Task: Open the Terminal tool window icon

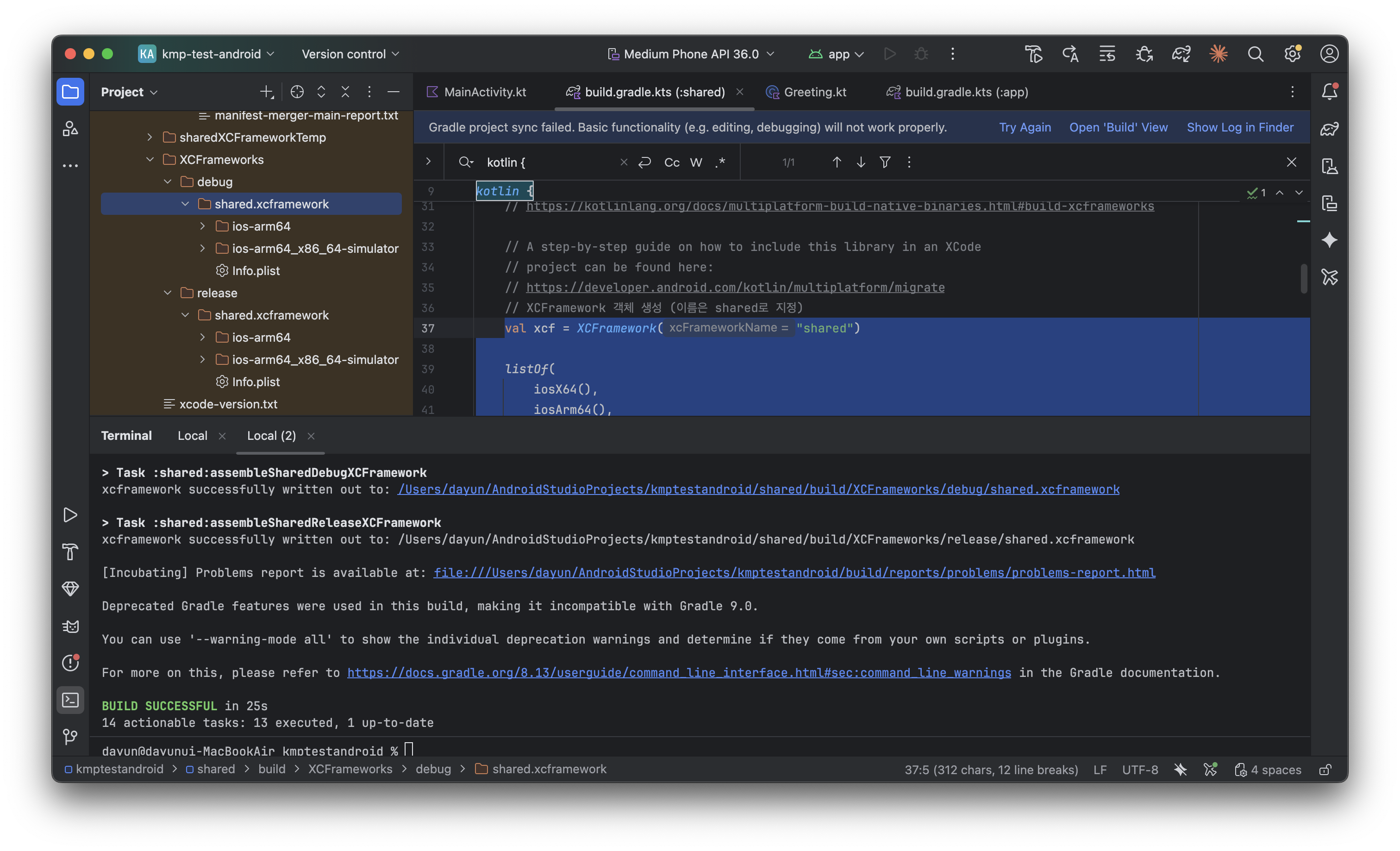Action: 70,700
